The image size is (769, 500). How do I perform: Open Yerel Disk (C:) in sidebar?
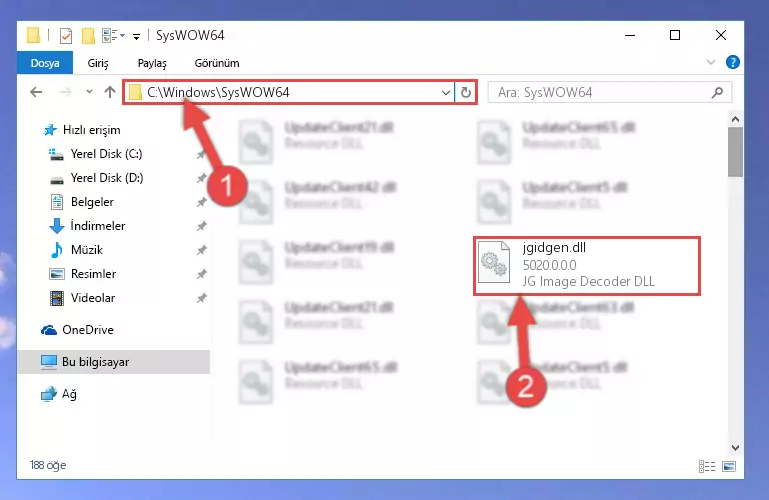click(x=106, y=154)
